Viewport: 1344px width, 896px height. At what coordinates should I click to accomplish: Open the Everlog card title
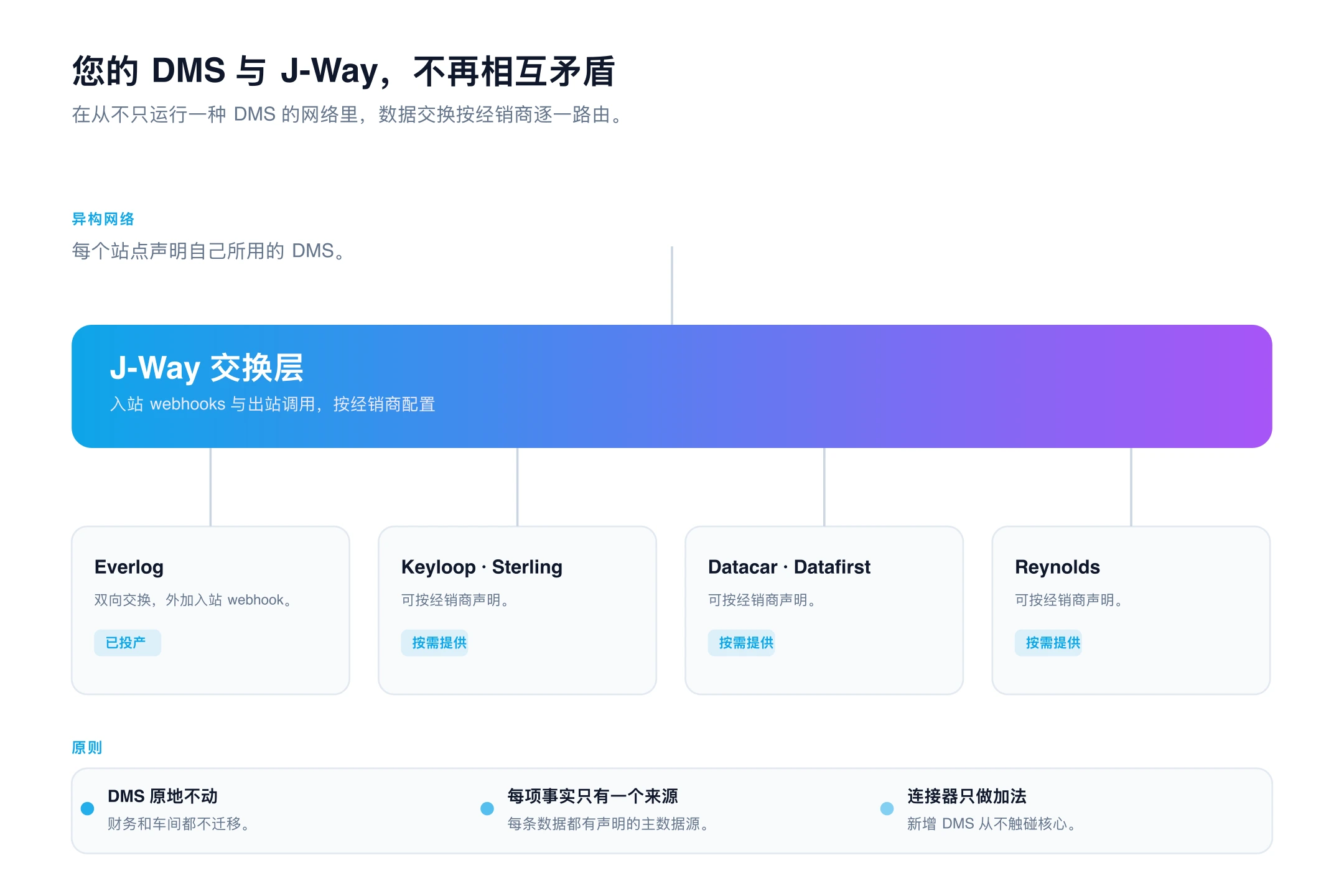click(129, 567)
